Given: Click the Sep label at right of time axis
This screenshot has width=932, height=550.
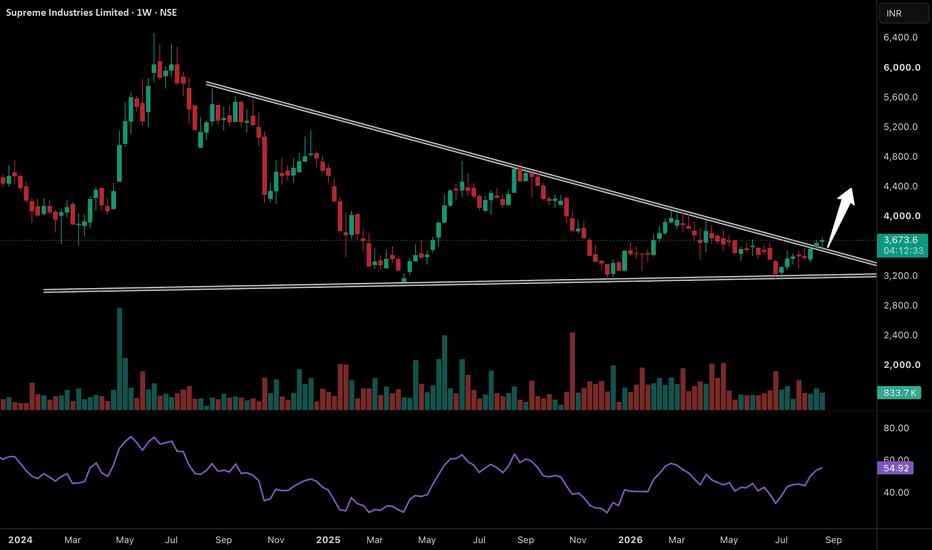Looking at the screenshot, I should [833, 540].
